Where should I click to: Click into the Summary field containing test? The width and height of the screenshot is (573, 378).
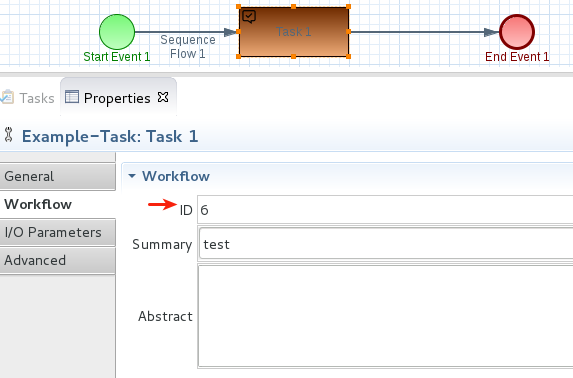pos(385,244)
